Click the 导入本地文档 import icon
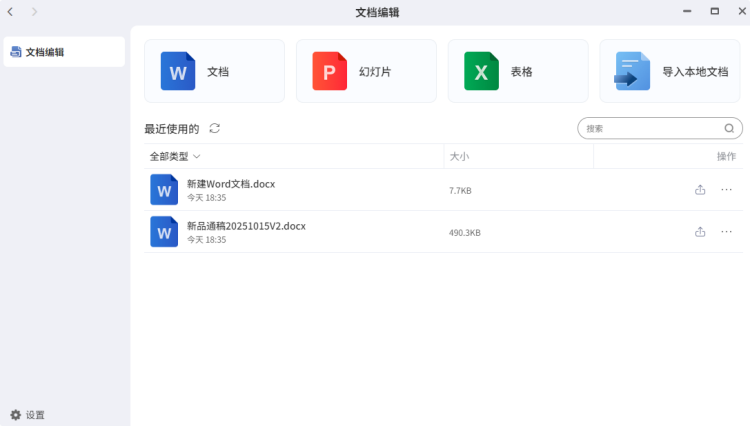The image size is (750, 426). pos(632,71)
